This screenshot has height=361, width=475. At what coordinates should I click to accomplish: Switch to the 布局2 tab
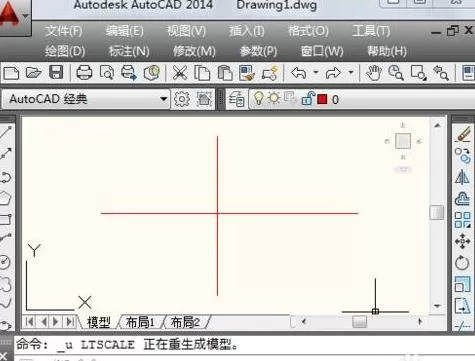point(185,322)
